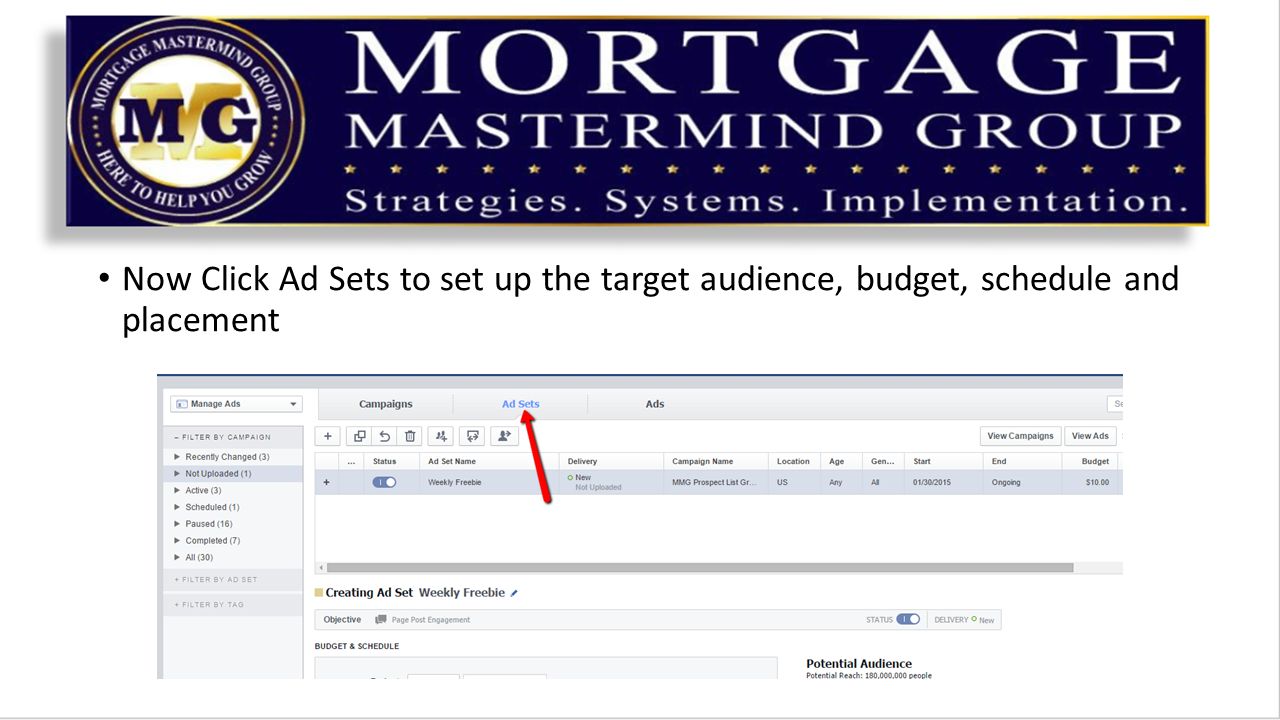Click the Status column header
The height and width of the screenshot is (720, 1280).
tap(390, 462)
